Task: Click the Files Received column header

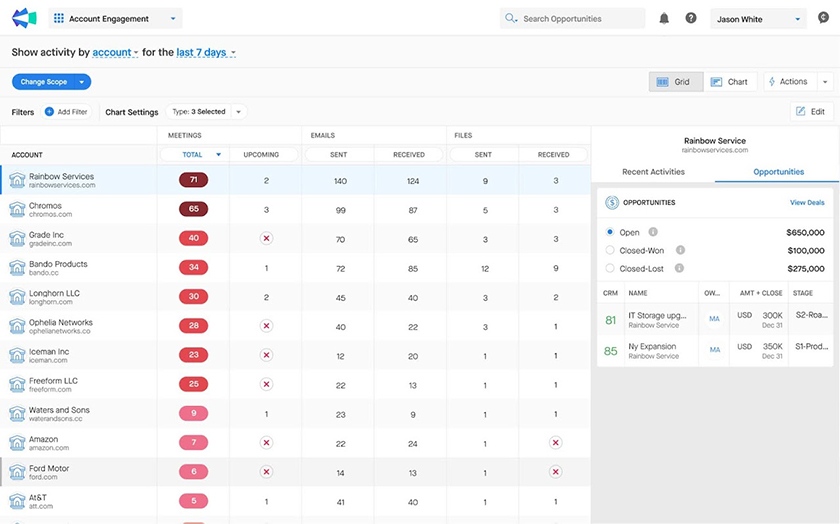Action: (x=553, y=155)
